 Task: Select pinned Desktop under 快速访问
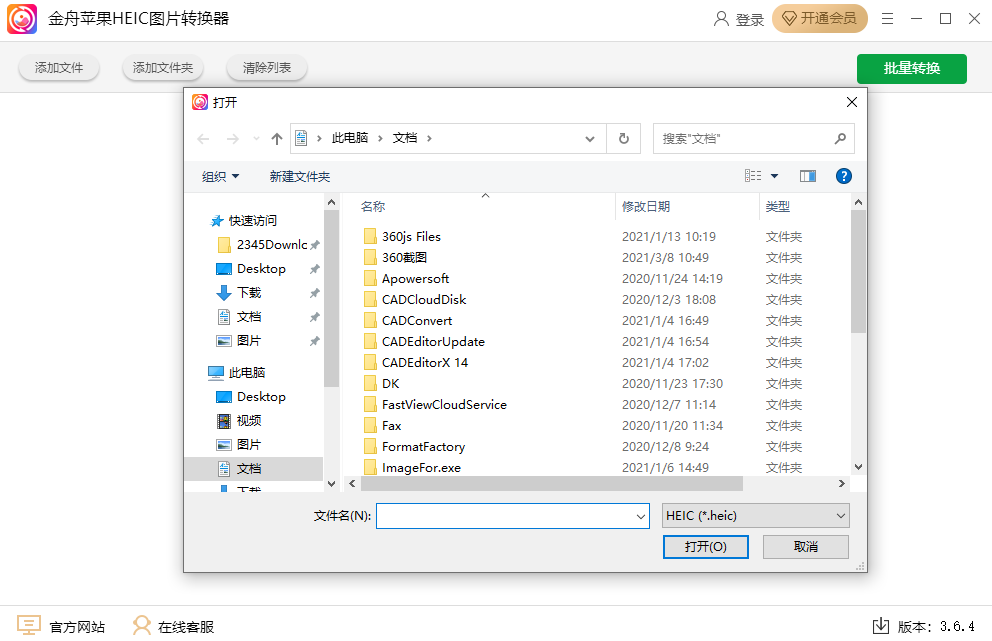pos(261,269)
